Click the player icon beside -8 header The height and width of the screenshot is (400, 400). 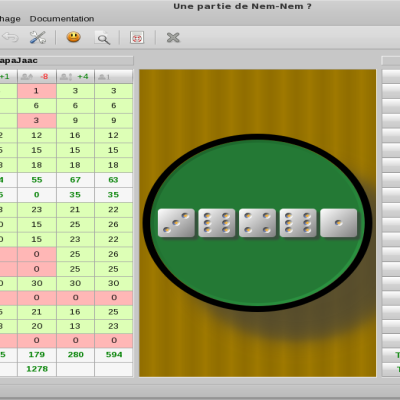pos(27,77)
